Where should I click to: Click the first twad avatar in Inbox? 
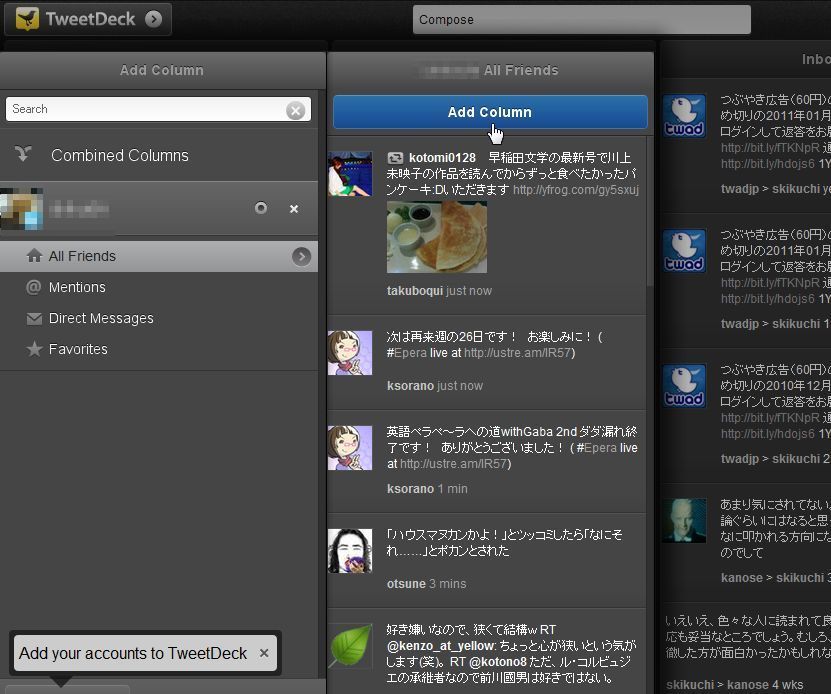[x=684, y=116]
